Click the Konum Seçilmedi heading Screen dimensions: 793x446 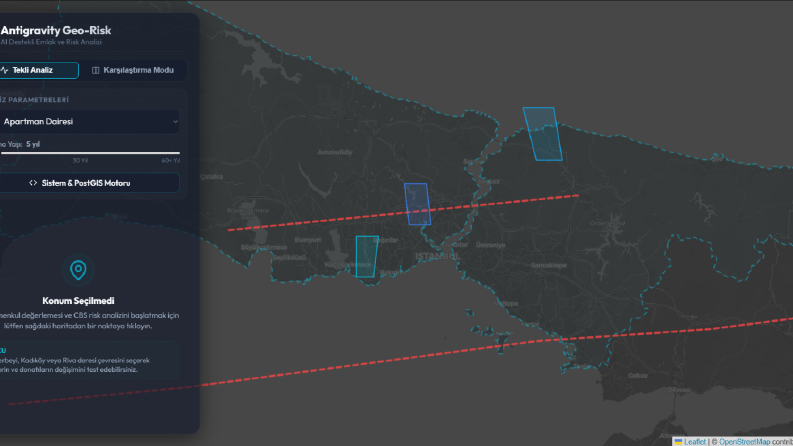coord(78,301)
